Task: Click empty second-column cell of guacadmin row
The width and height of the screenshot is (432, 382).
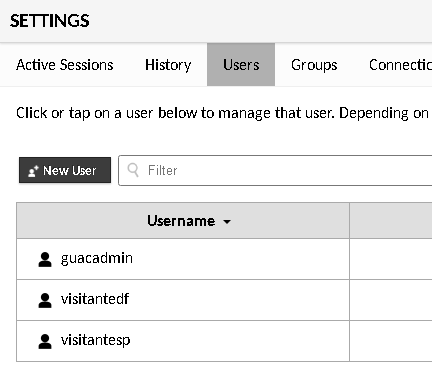Action: pos(391,259)
